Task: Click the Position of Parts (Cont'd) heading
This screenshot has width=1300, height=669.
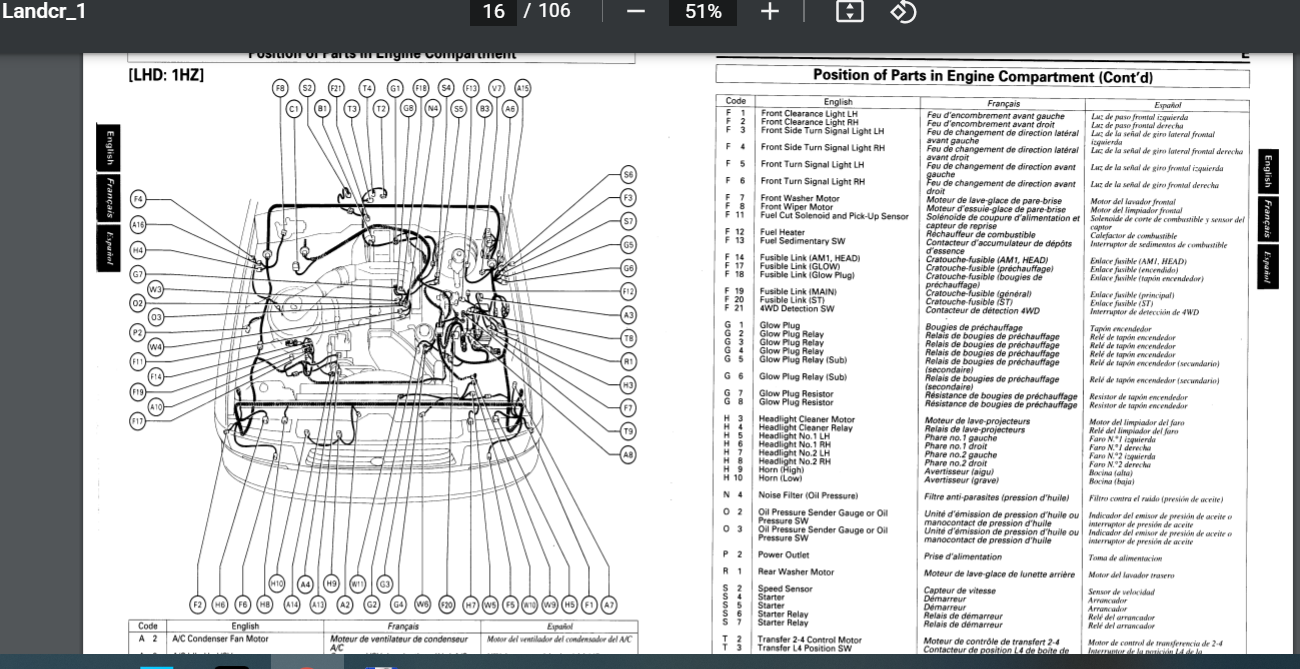Action: click(982, 76)
